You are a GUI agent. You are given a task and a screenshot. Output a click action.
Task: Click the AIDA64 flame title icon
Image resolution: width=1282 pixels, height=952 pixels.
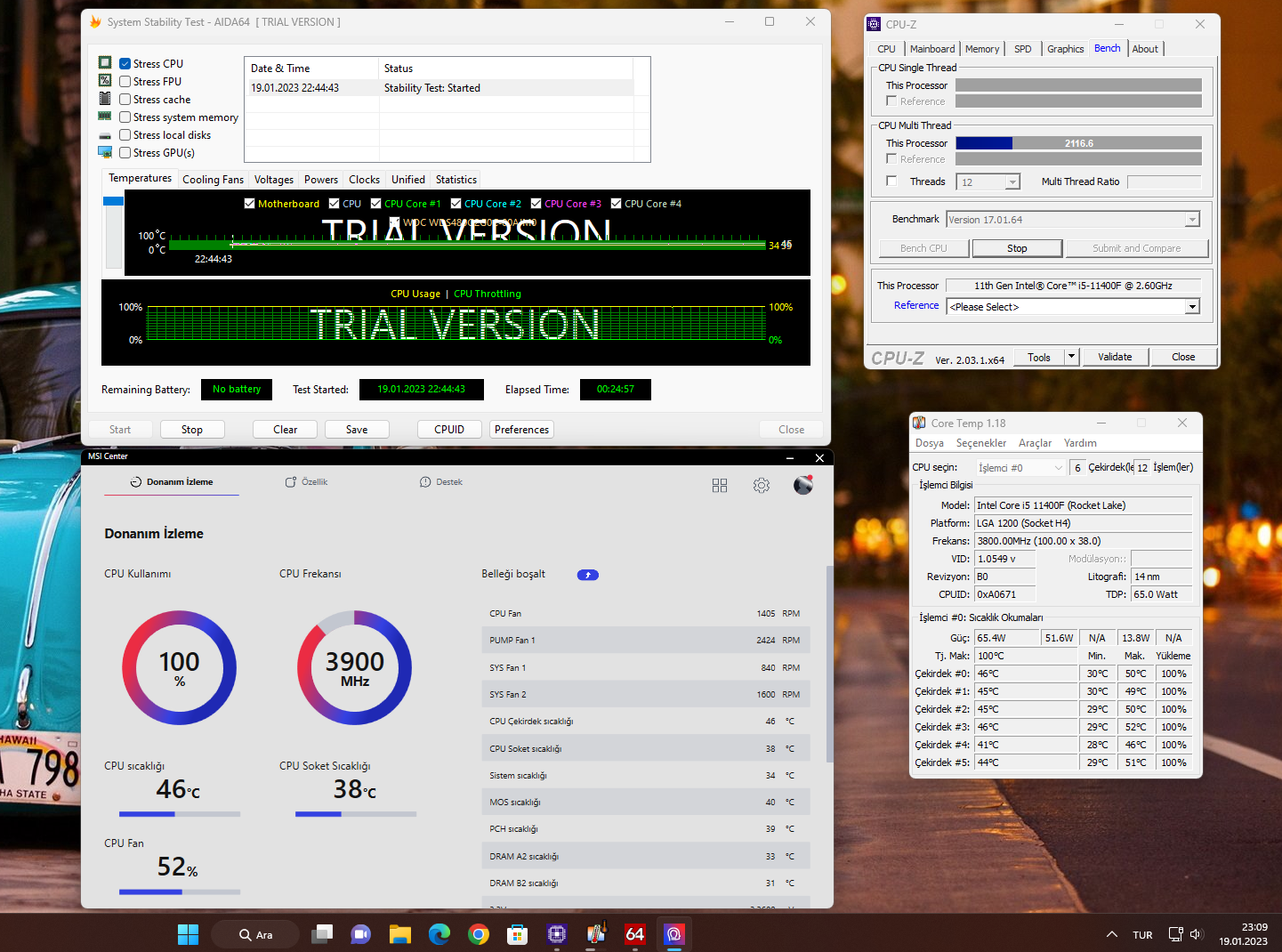coord(95,21)
